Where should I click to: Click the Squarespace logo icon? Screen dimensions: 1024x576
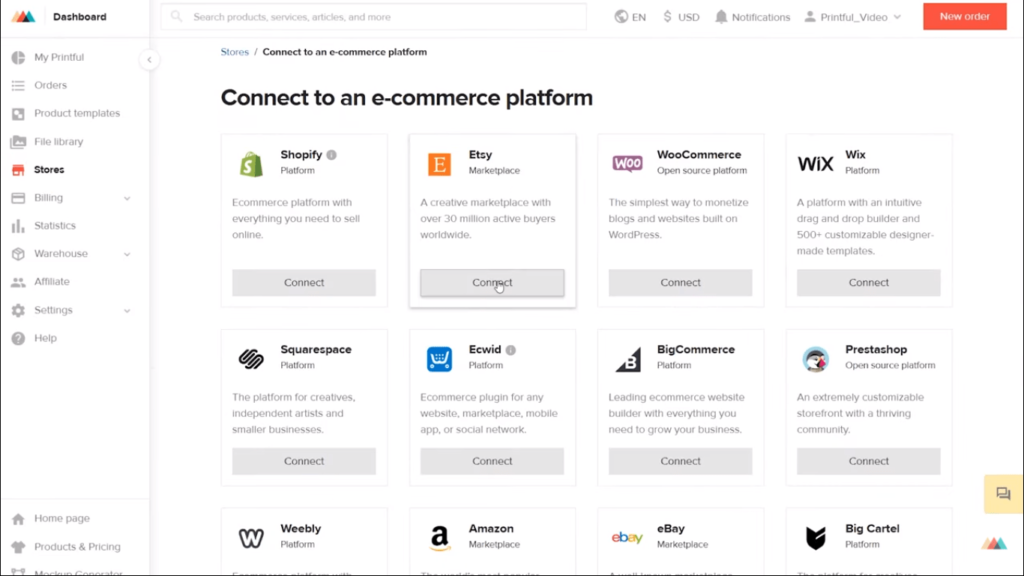251,359
